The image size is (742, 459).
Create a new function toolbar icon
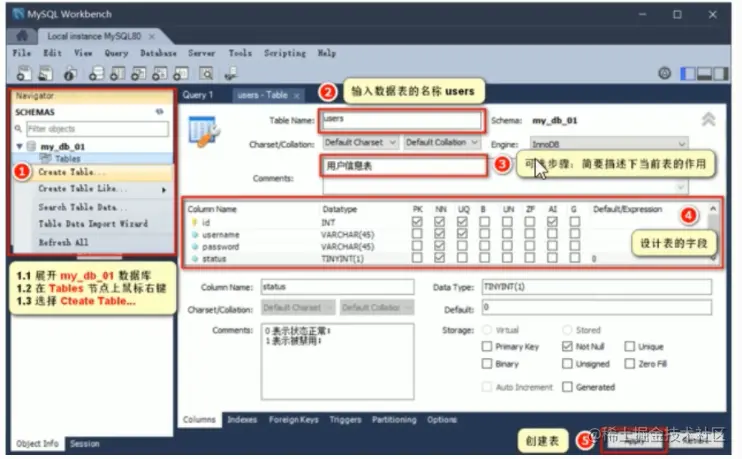[181, 73]
